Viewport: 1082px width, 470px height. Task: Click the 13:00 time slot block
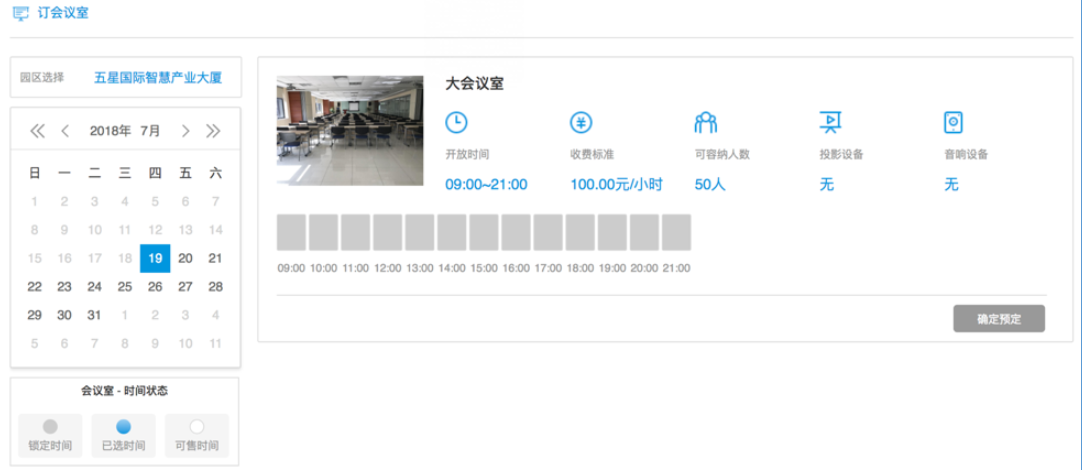(x=420, y=233)
